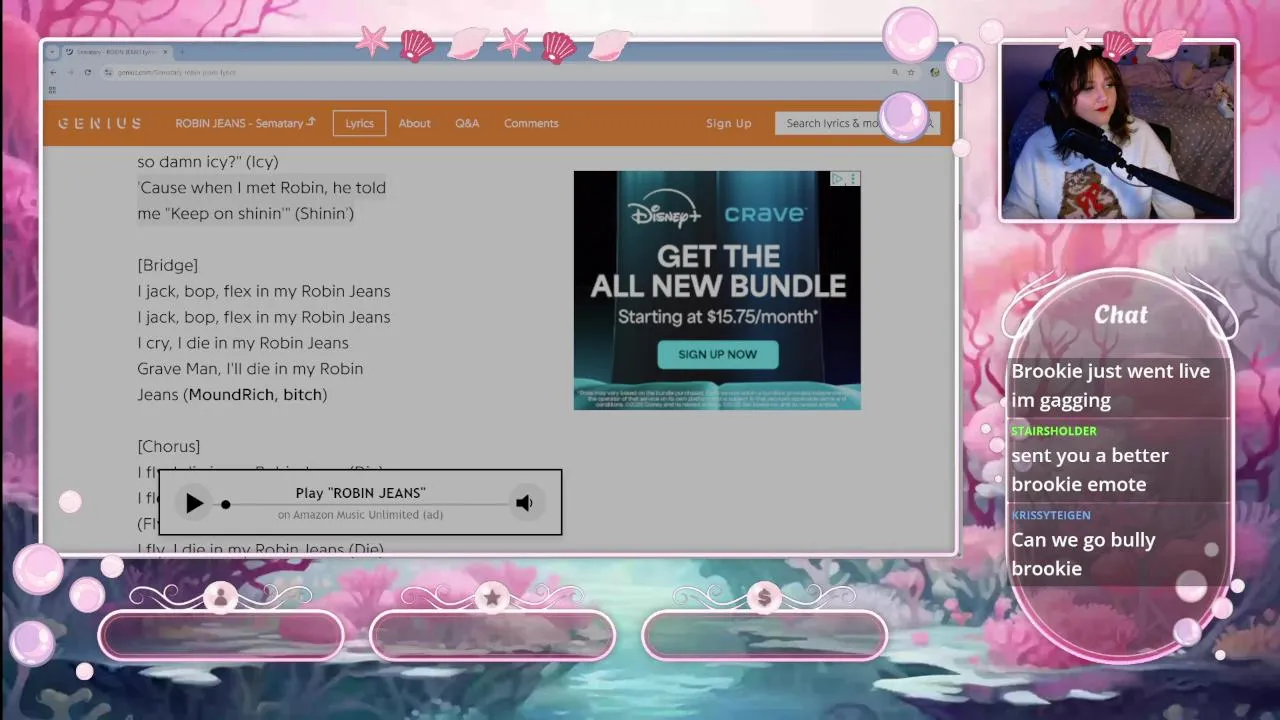Click the [Bridge] section label
The height and width of the screenshot is (720, 1280).
[167, 265]
